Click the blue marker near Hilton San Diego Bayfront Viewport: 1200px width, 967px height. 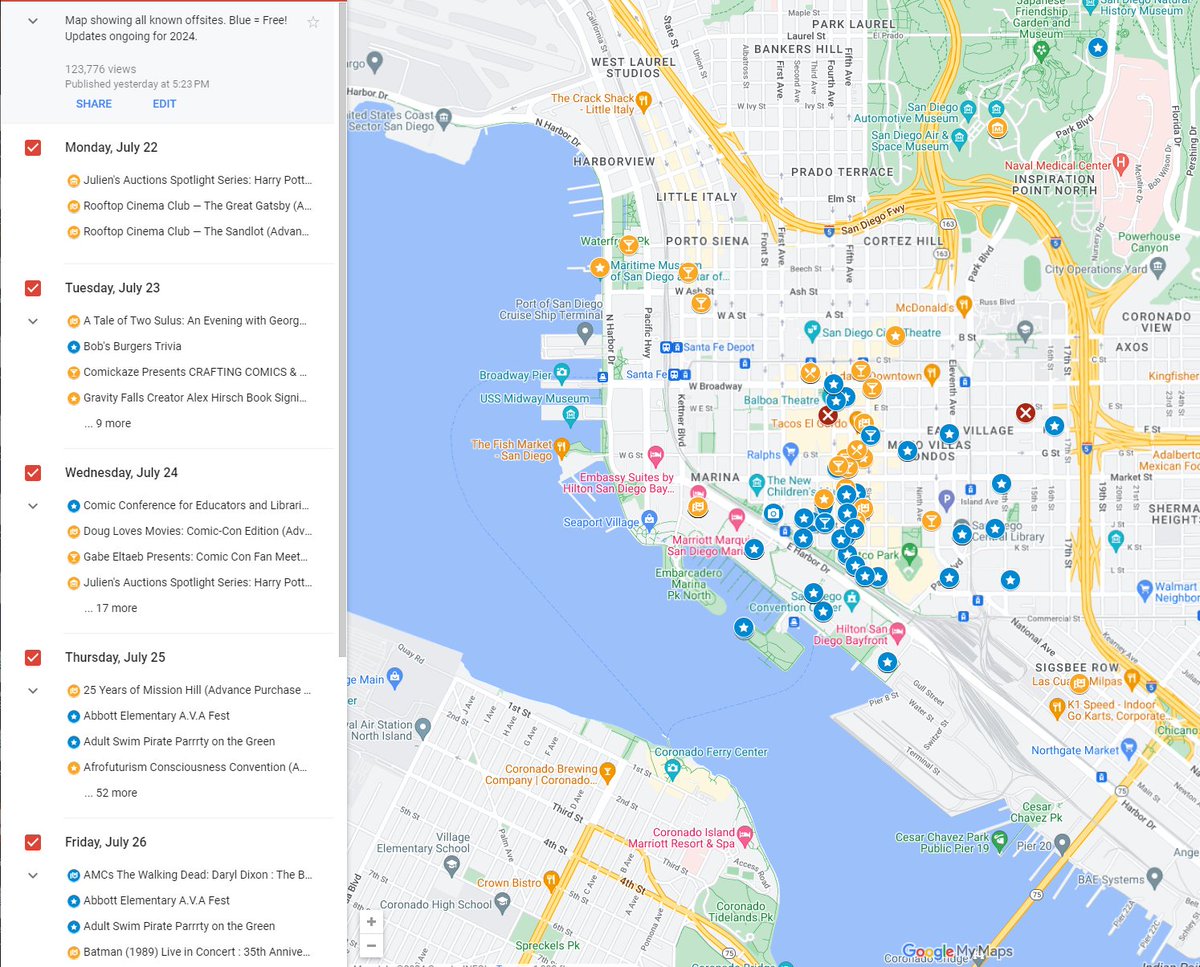point(887,662)
